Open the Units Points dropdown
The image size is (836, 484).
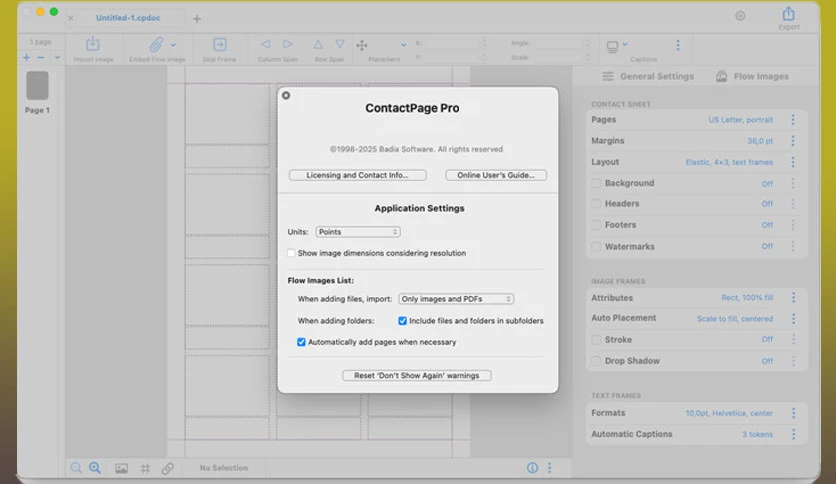[358, 232]
